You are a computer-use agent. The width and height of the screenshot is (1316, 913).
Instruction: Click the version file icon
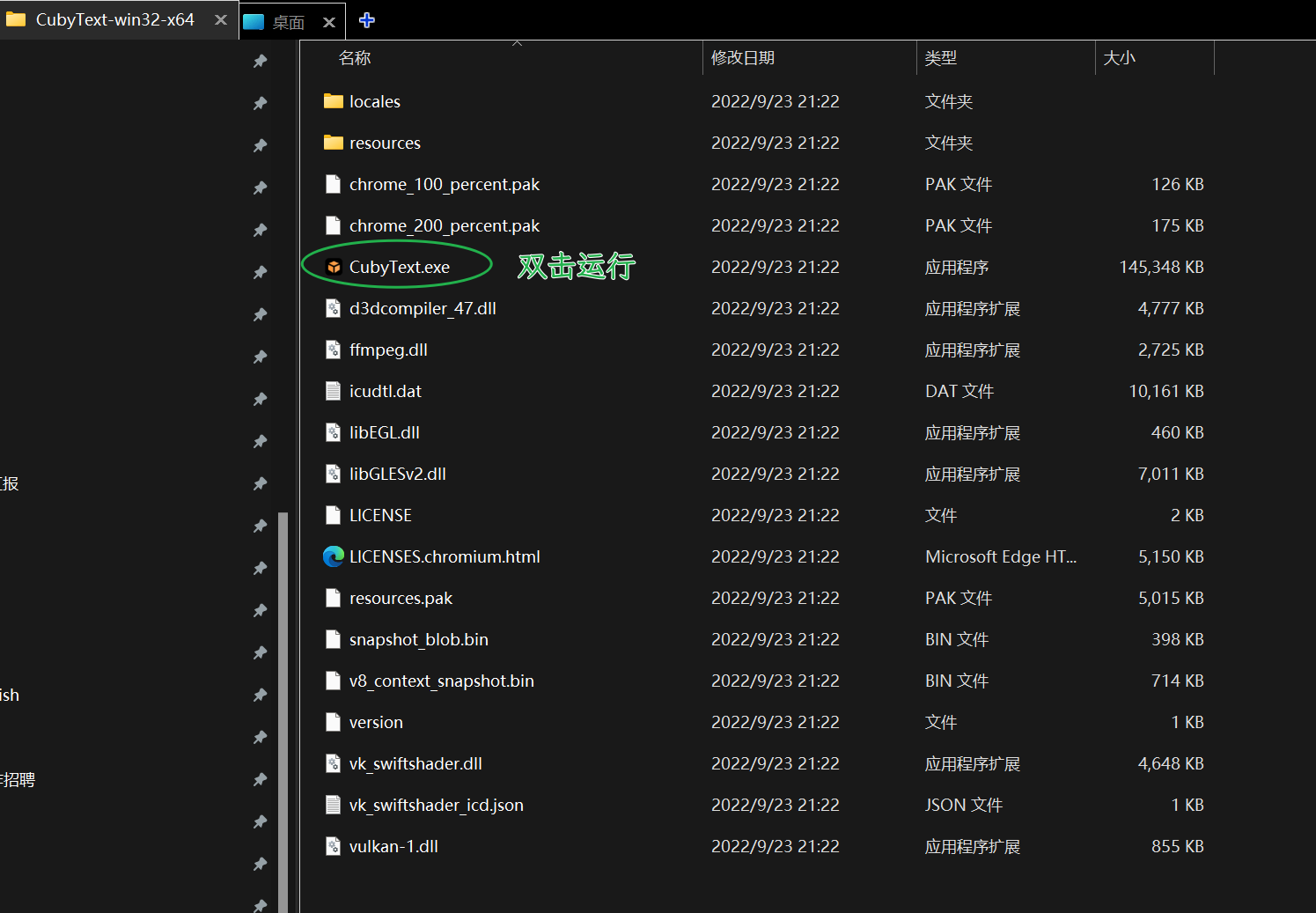click(x=333, y=722)
